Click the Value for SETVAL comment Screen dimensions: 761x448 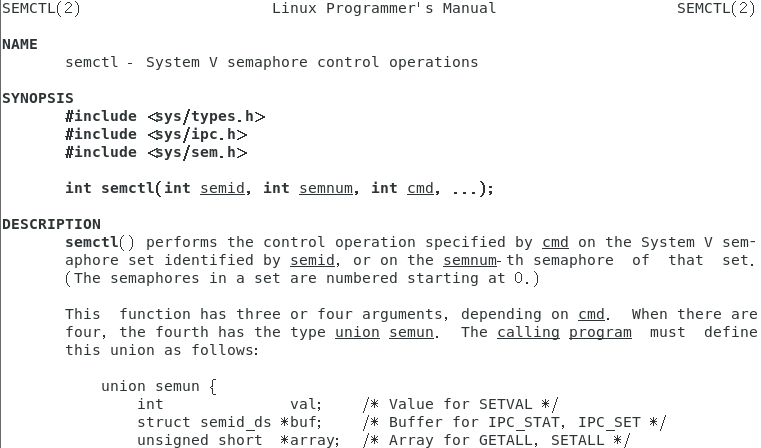461,404
